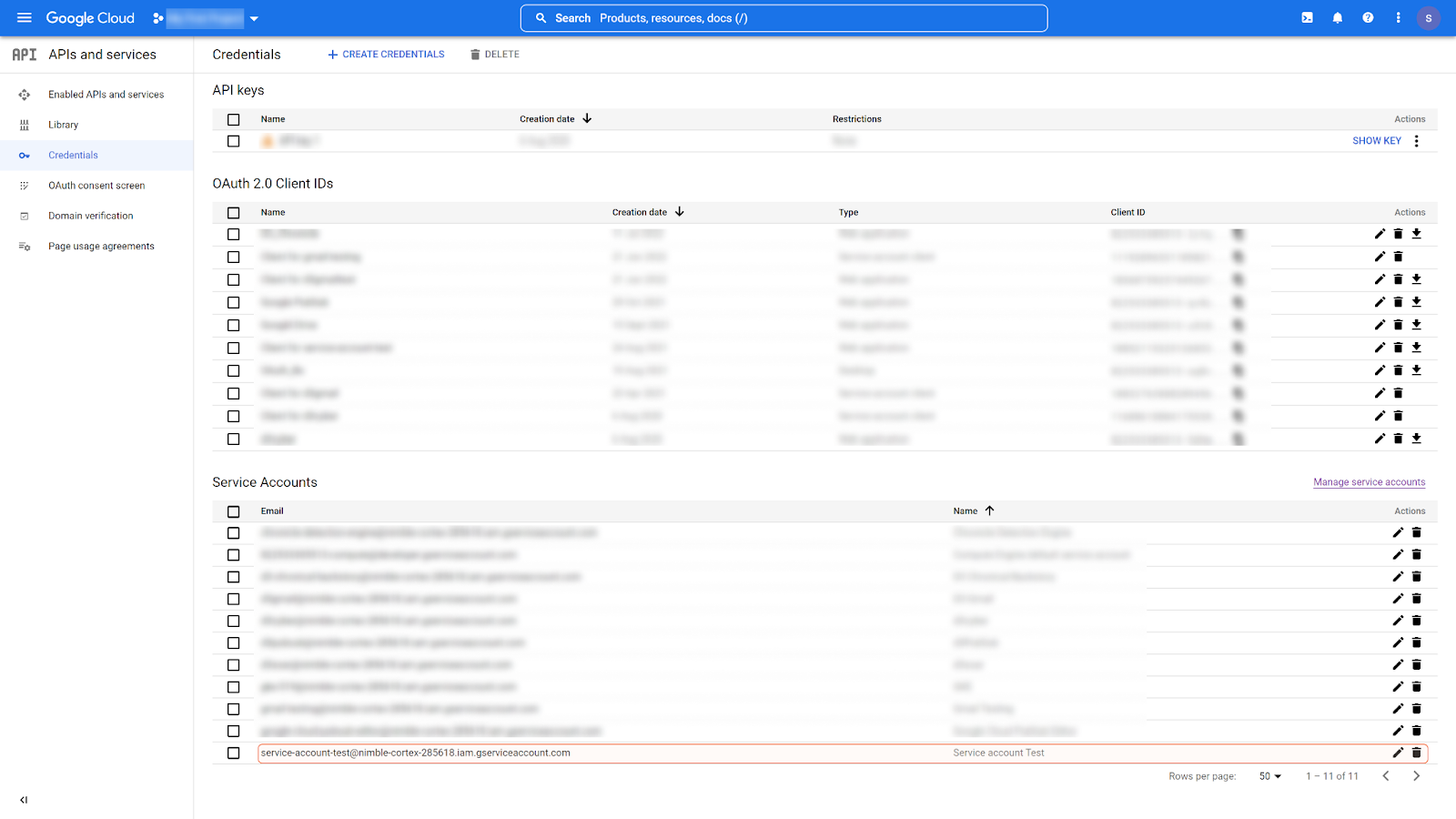
Task: Open the API key row's three-dot menu
Action: (1416, 141)
